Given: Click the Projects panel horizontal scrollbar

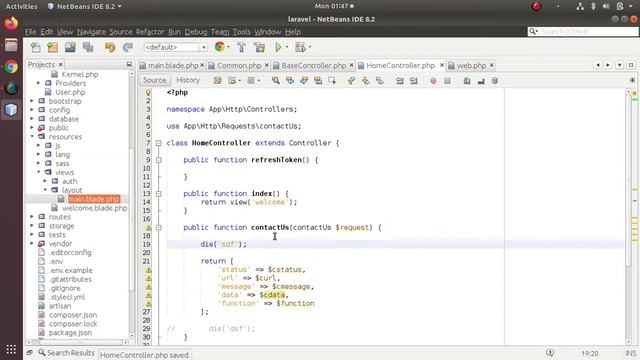Looking at the screenshot, I should (78, 342).
